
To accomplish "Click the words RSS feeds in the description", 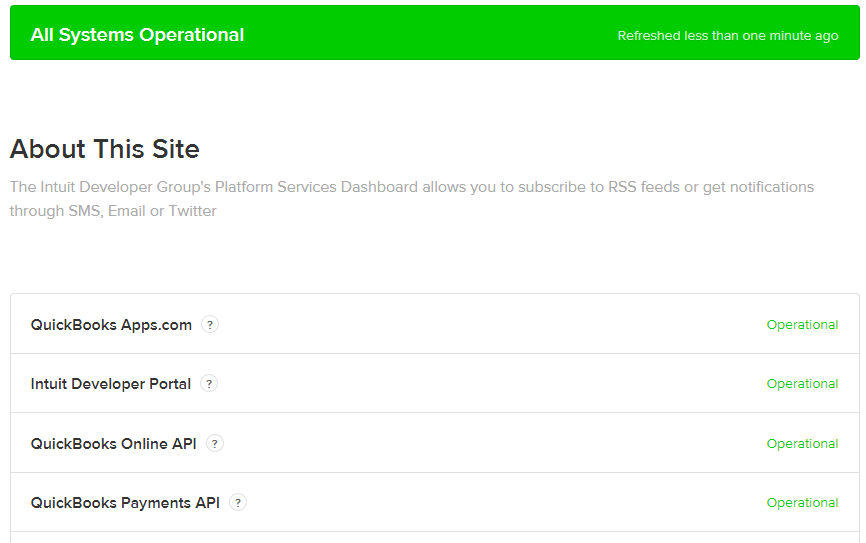I will pos(644,187).
